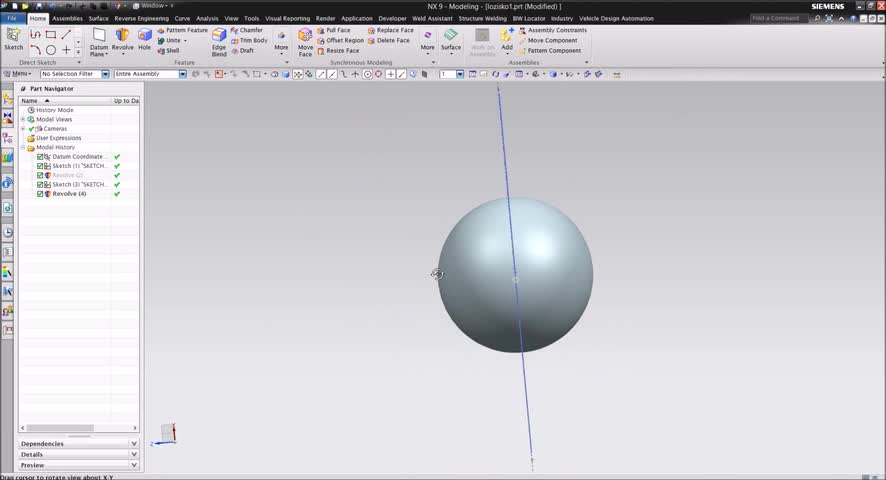
Task: Select the Point sketch tool
Action: [x=66, y=50]
